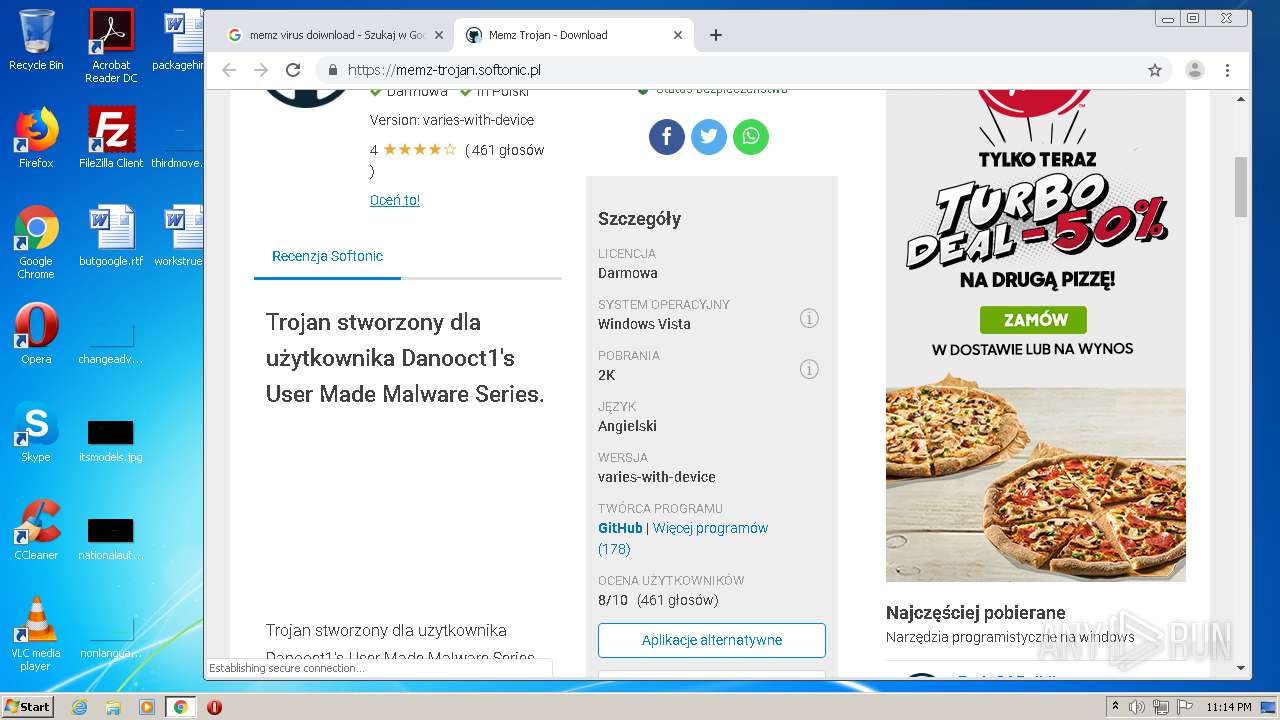Switch to memz virus Google search tab
This screenshot has width=1280, height=720.
pyautogui.click(x=336, y=35)
